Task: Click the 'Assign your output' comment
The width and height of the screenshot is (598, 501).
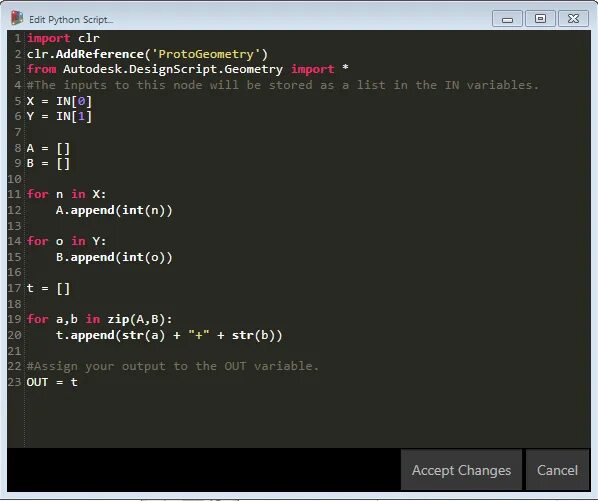Action: pos(172,366)
